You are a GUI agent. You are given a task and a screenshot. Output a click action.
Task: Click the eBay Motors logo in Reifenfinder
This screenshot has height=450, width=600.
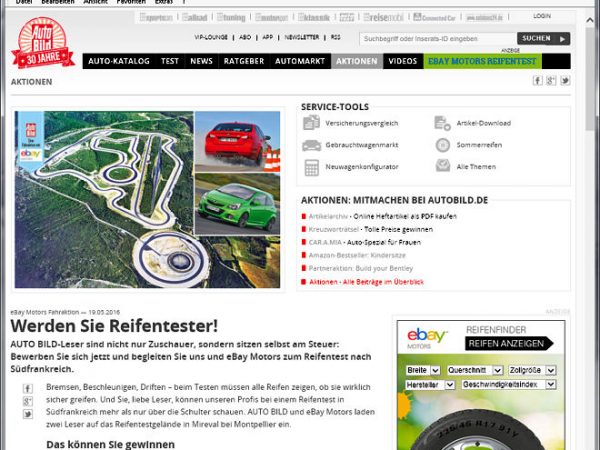tap(426, 338)
